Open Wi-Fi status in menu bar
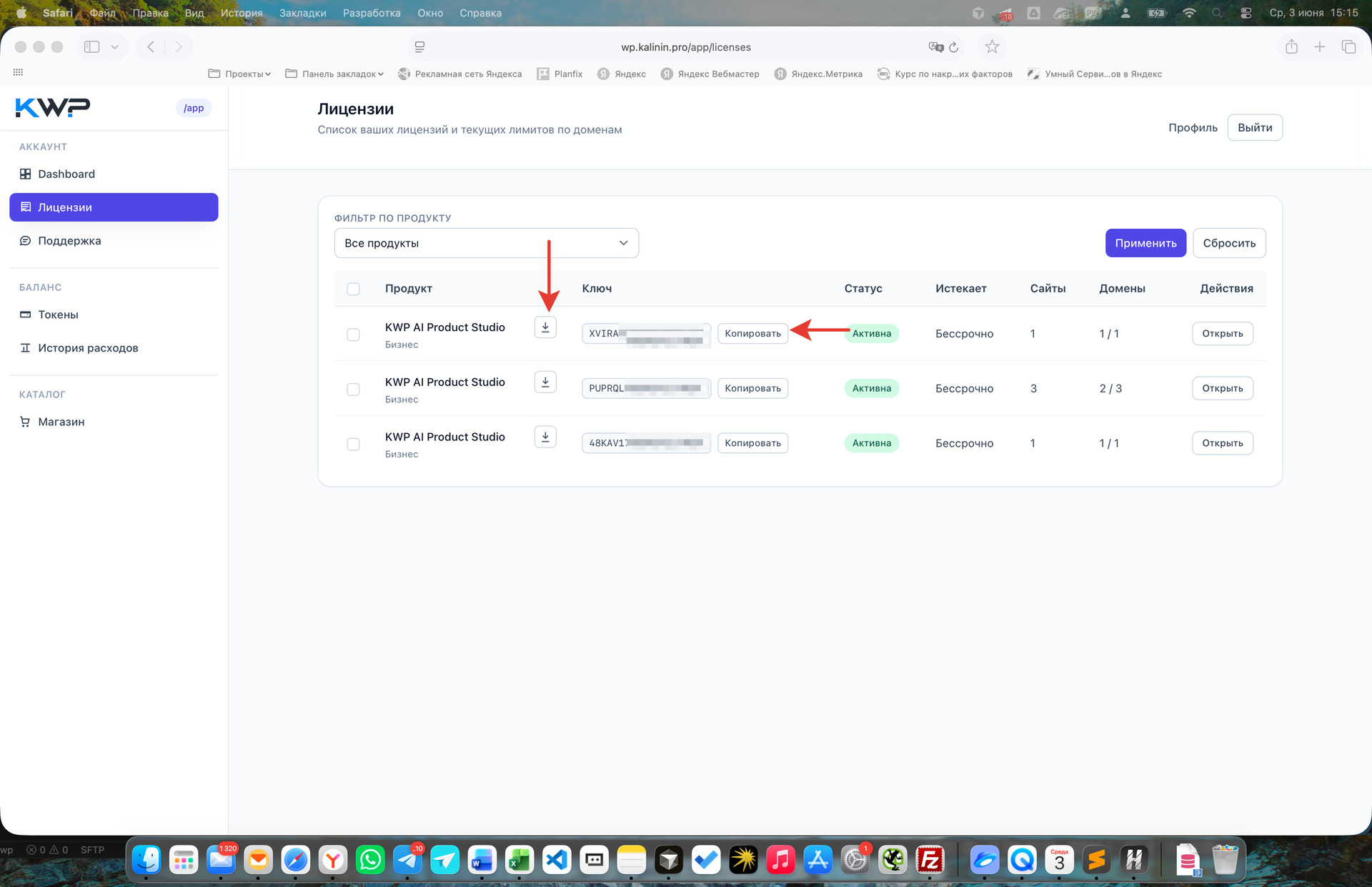The width and height of the screenshot is (1372, 887). [1189, 13]
